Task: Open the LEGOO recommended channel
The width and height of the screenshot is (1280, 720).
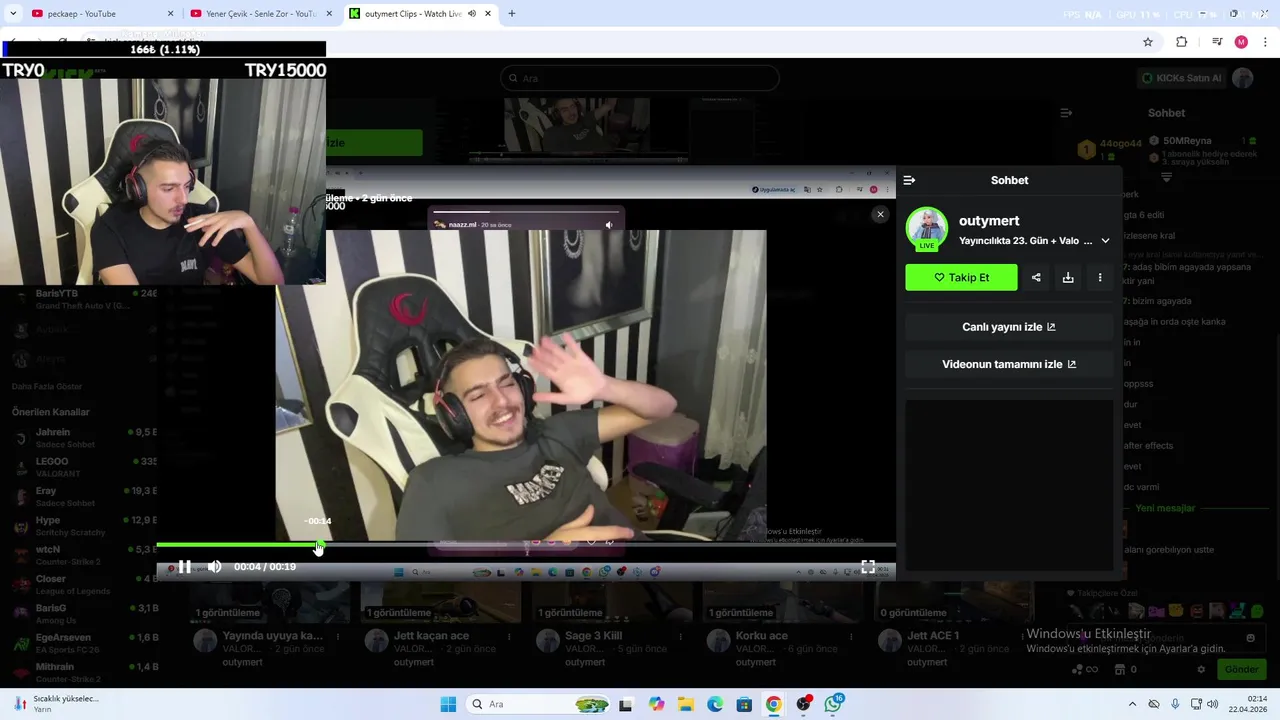Action: [84, 467]
